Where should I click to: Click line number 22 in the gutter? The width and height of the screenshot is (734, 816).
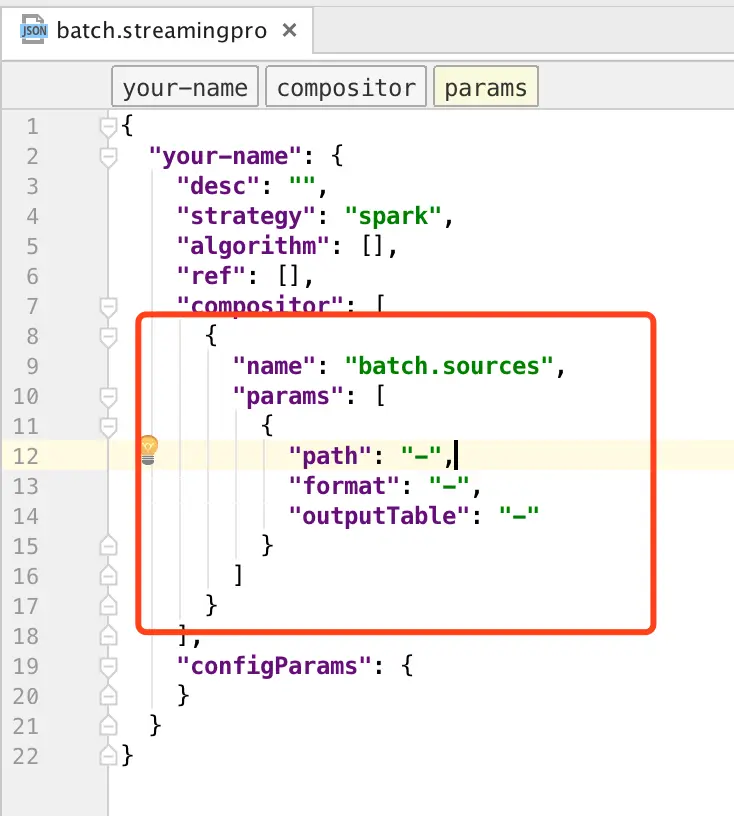[x=26, y=756]
